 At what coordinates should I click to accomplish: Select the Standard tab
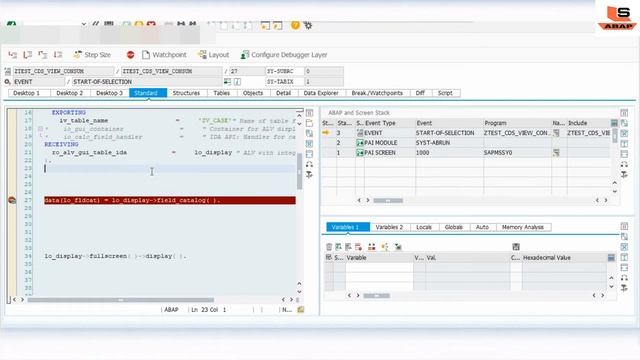tap(148, 93)
